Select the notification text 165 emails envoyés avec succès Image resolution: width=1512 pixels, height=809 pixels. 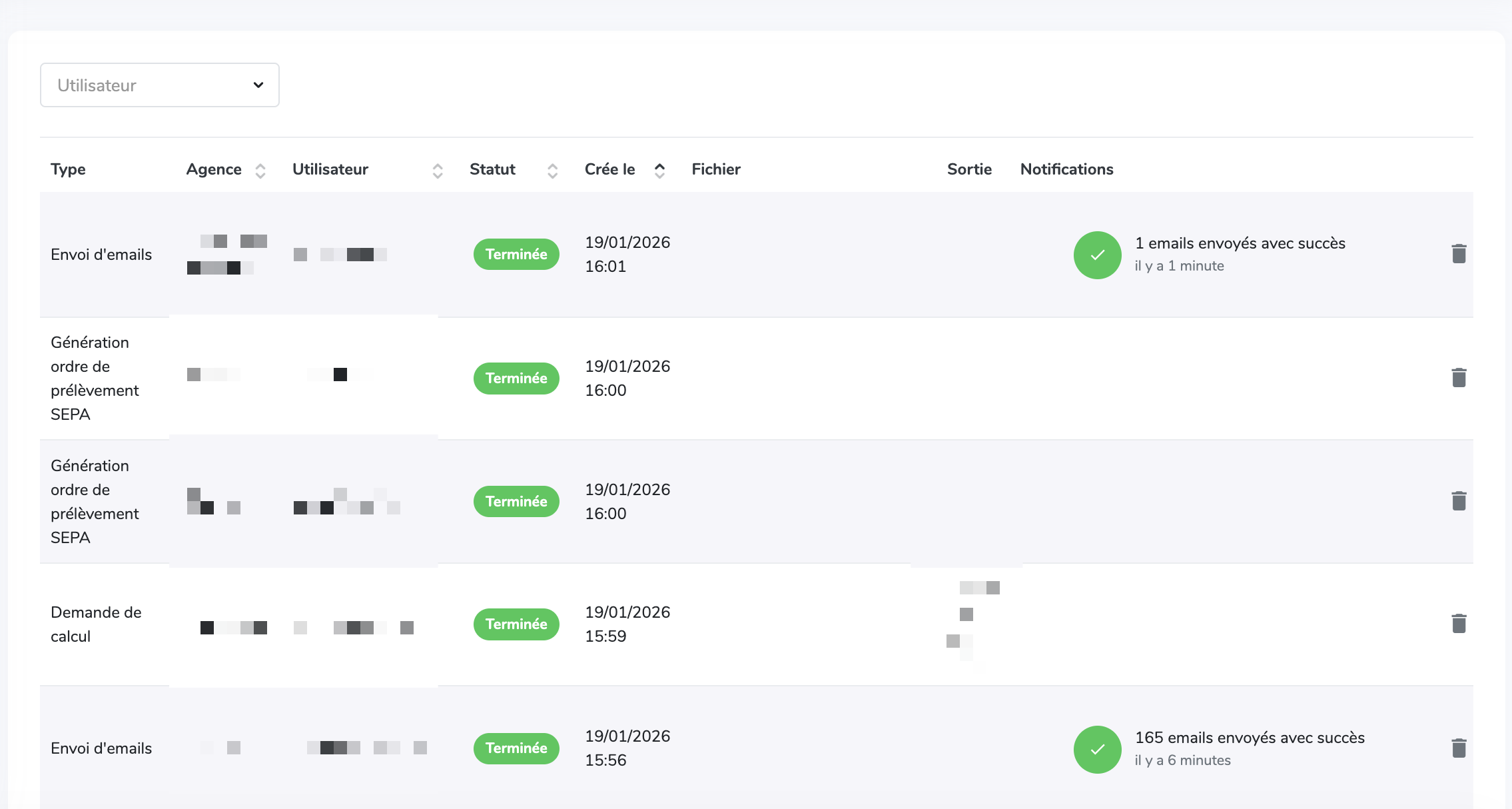[1250, 738]
